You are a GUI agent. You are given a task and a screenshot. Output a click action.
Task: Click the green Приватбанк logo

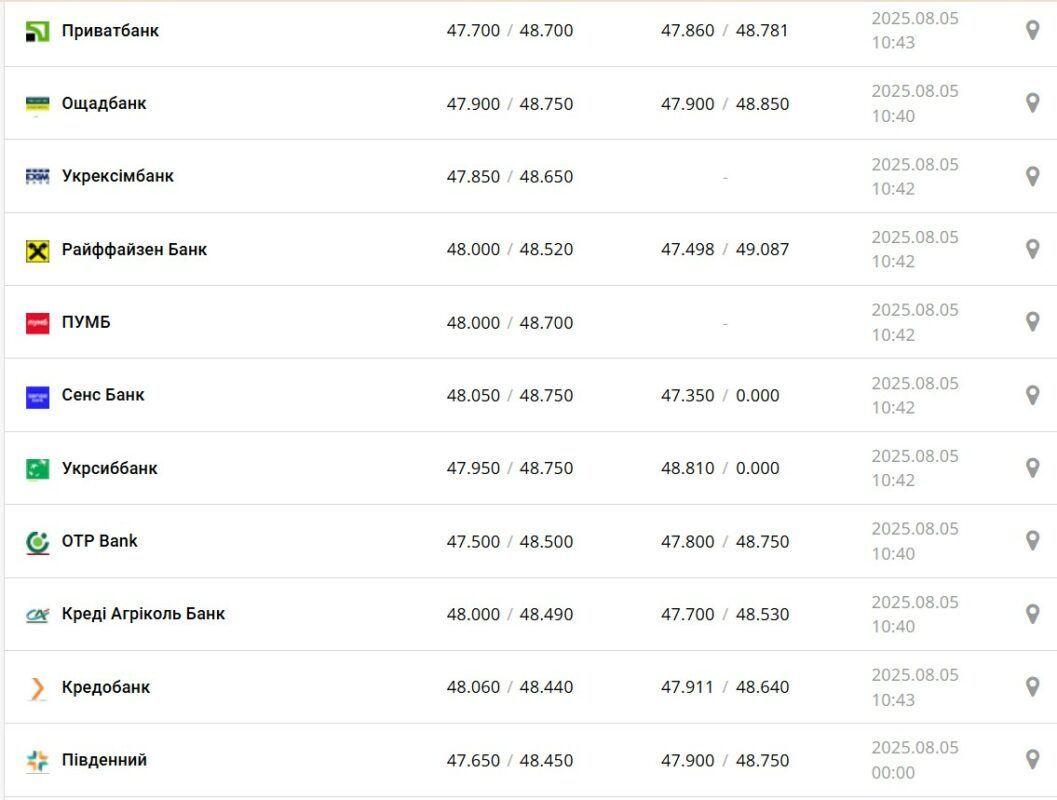(x=37, y=32)
